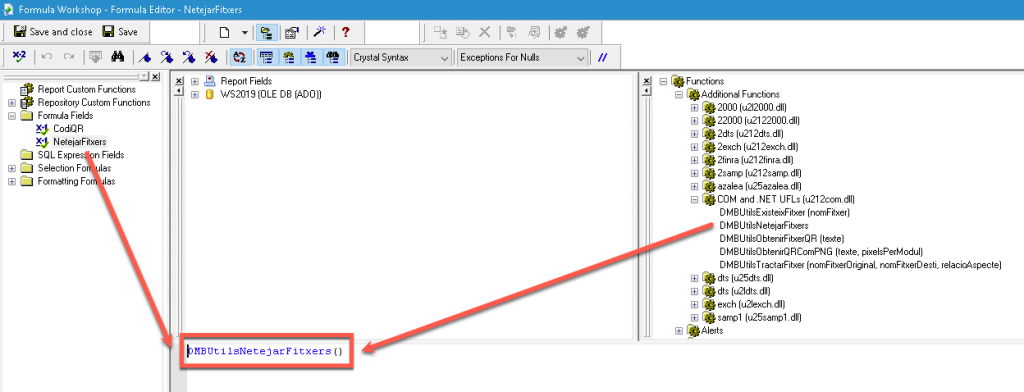Open the formula expert wand icon
Screen dimensions: 1024x392
[x=319, y=32]
